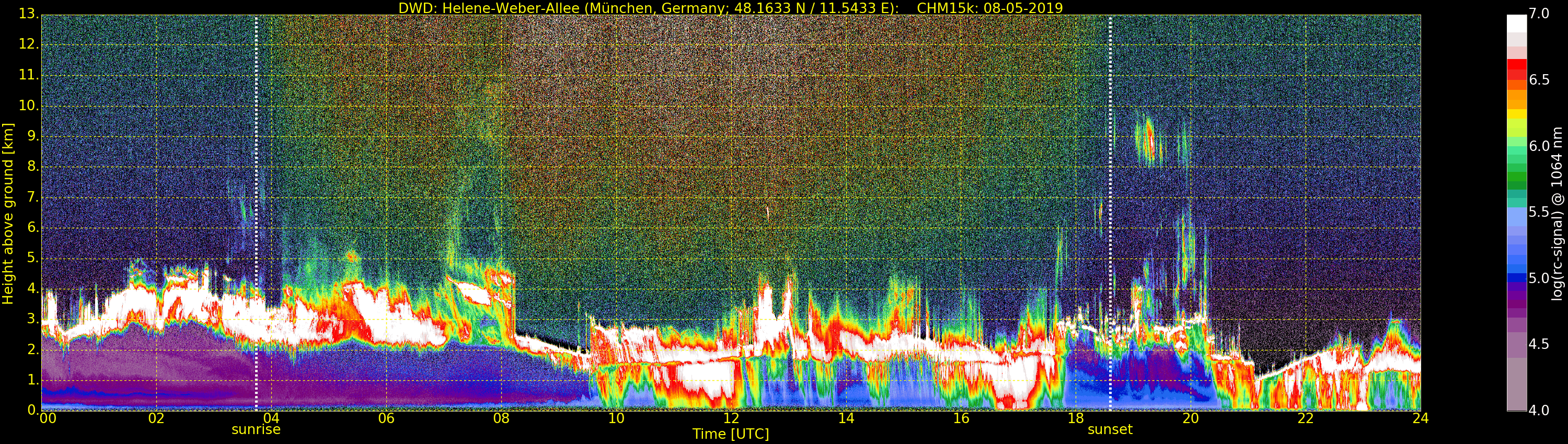Click the x-axis tick label '18'
This screenshot has height=444, width=1568.
[x=1076, y=418]
